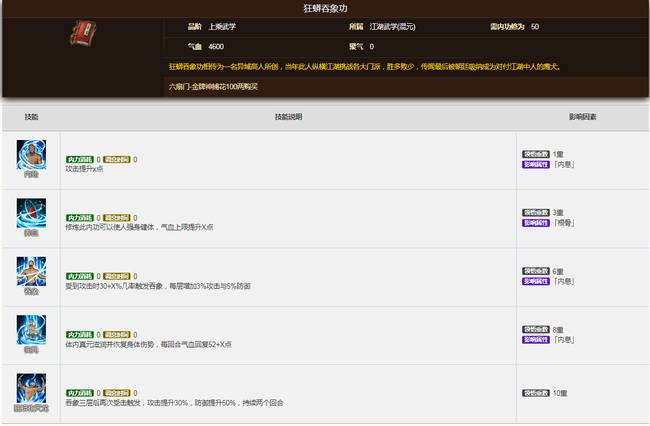Click the 影响因素 column header
650x426 pixels.
coord(582,117)
